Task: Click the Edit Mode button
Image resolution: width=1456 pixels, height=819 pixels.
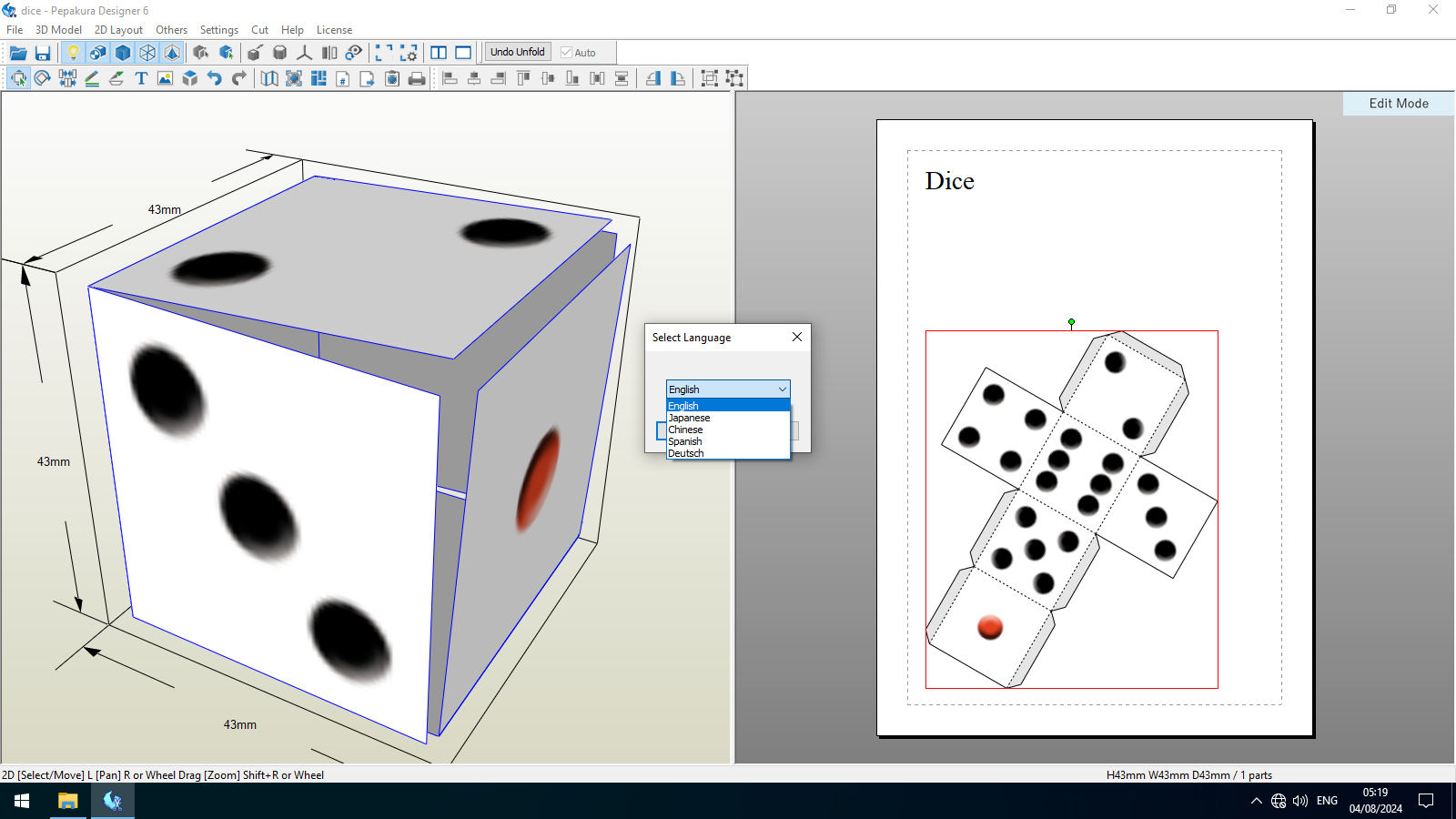Action: 1399,104
